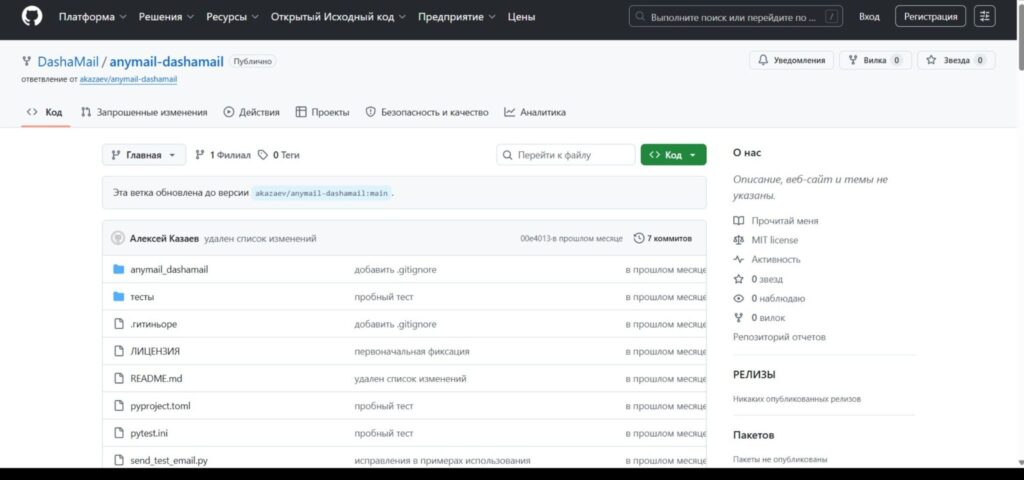Open the pytest.ini file

pos(148,433)
